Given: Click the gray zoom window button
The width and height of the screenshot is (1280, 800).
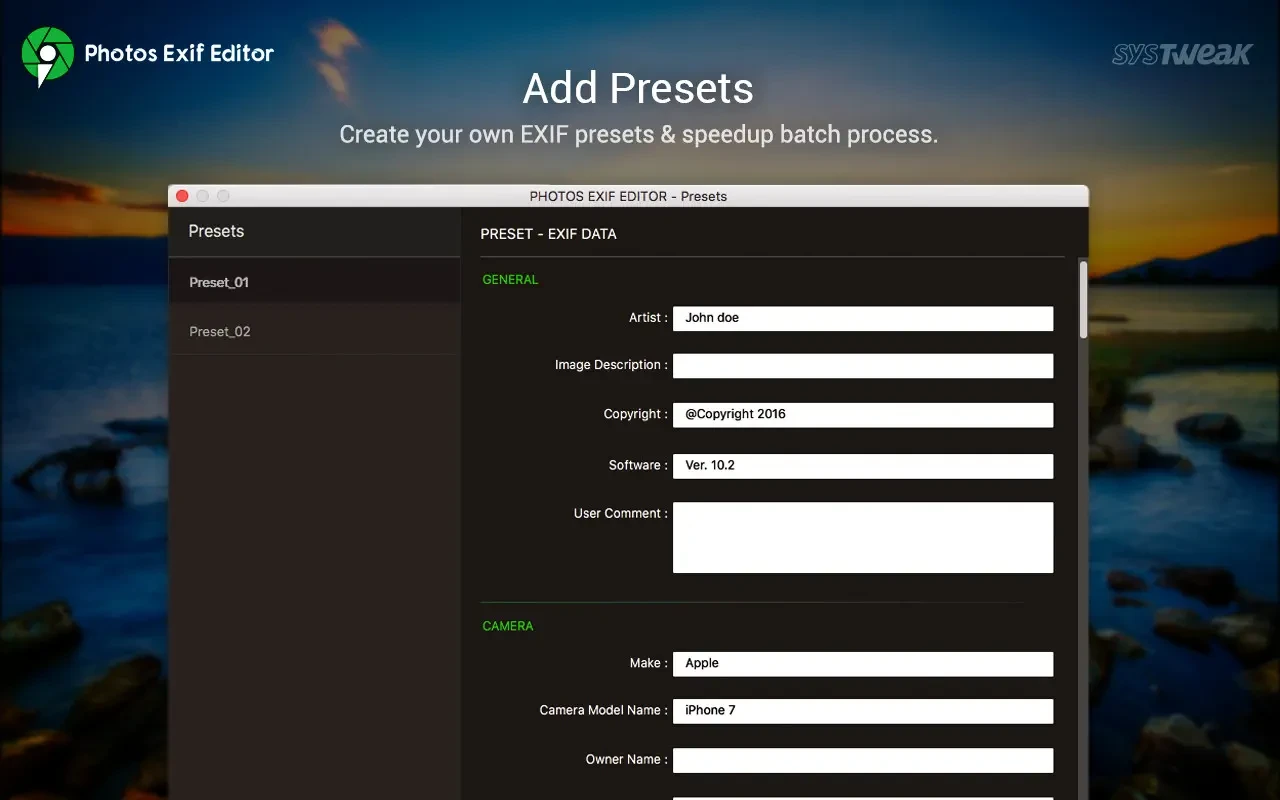Looking at the screenshot, I should [x=223, y=196].
